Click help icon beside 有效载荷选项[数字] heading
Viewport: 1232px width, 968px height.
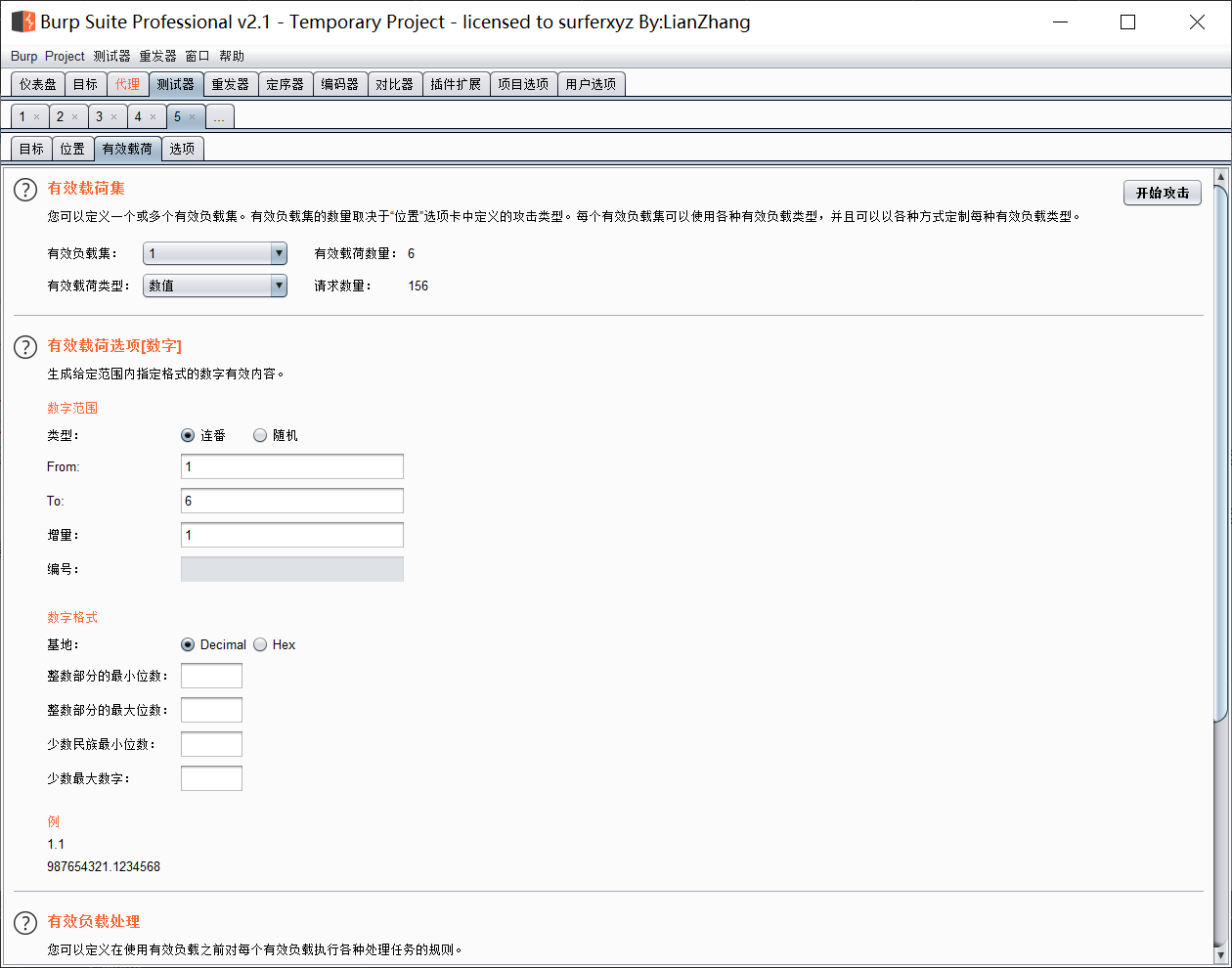tap(25, 347)
